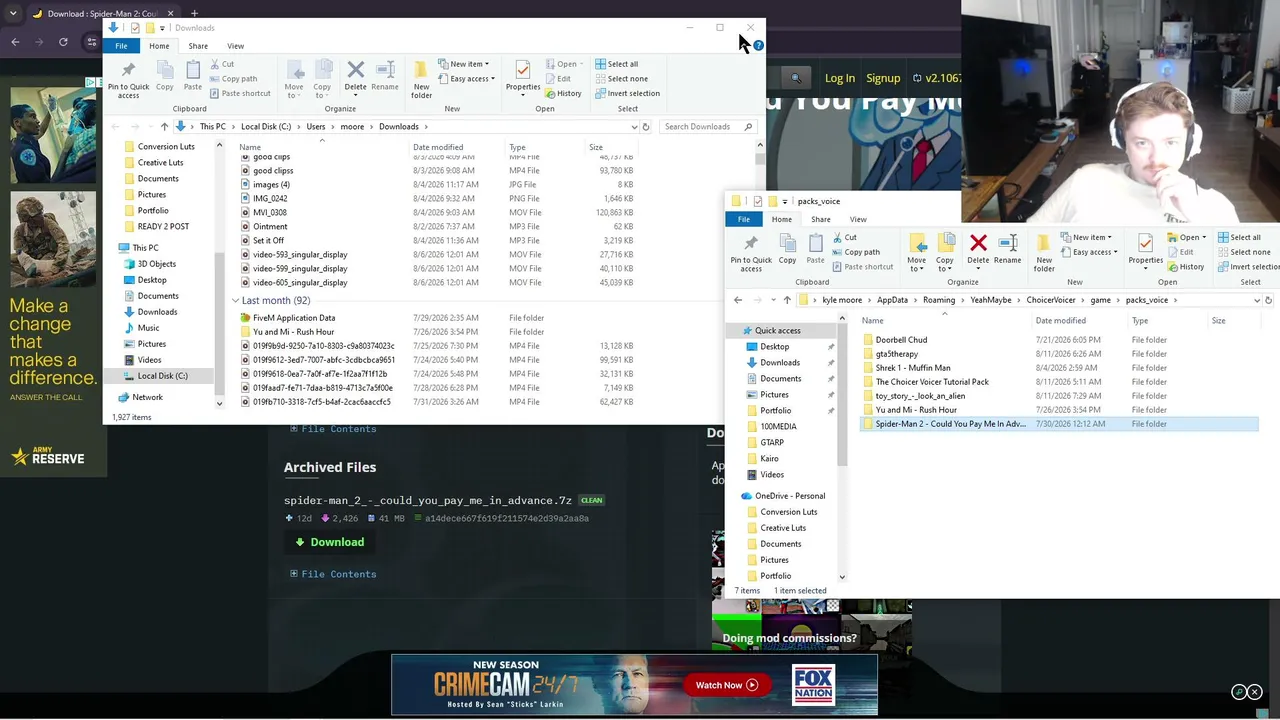Click the Signup link
Screen dimensions: 1280x720
click(x=883, y=78)
